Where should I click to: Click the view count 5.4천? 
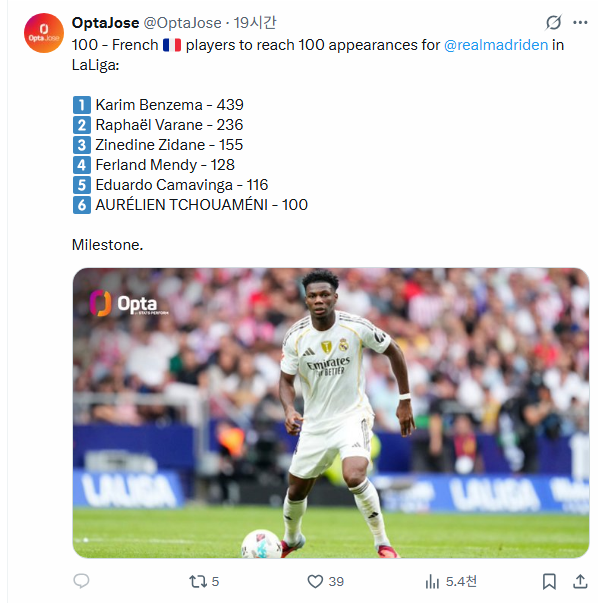point(461,581)
